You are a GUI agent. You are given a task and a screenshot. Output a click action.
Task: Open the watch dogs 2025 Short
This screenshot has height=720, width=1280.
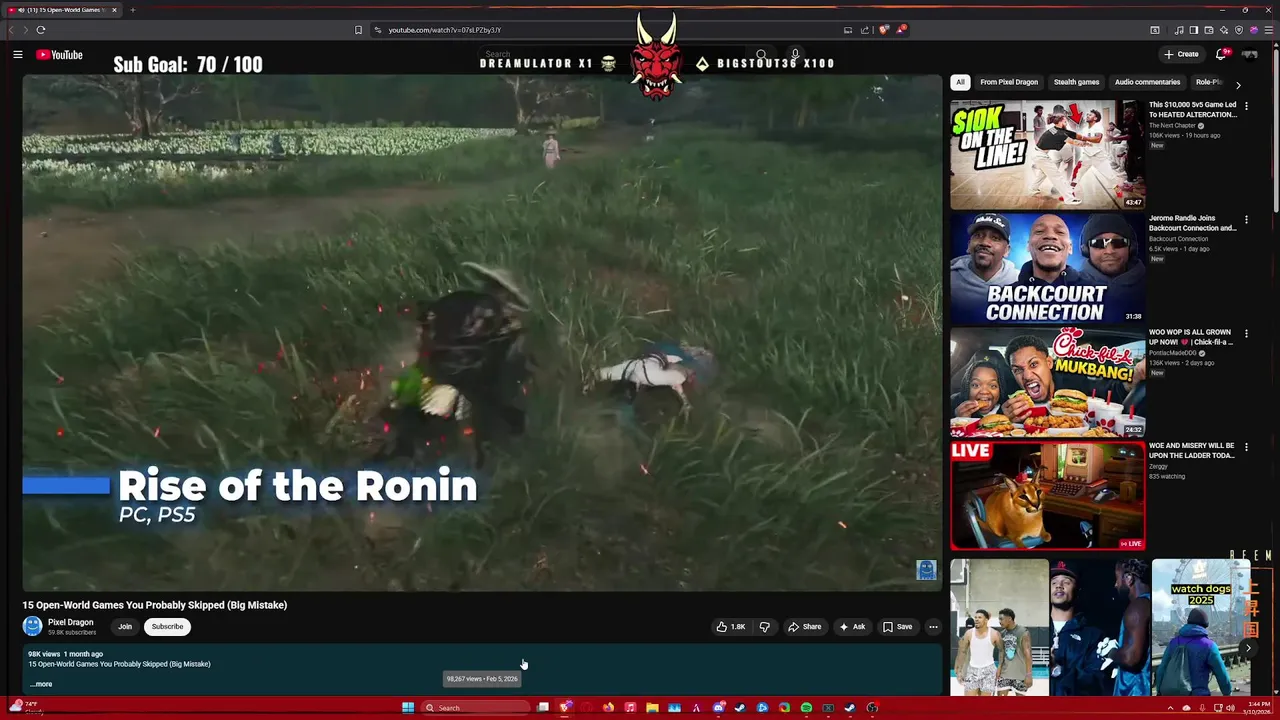click(x=1201, y=627)
